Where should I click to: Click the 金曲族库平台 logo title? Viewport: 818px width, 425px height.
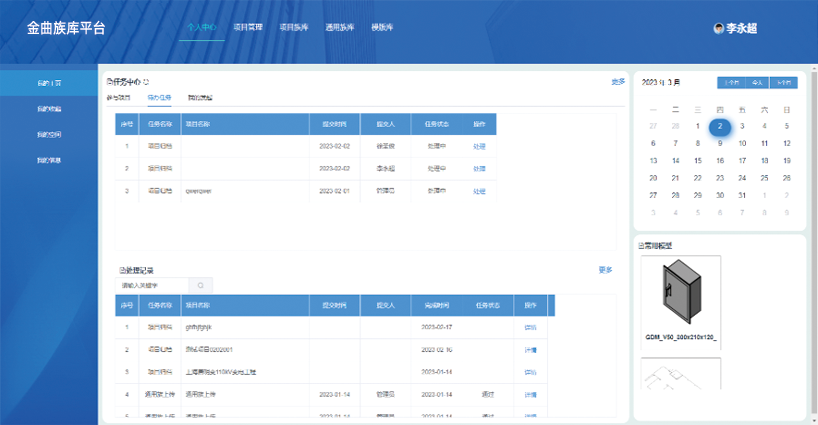click(66, 27)
